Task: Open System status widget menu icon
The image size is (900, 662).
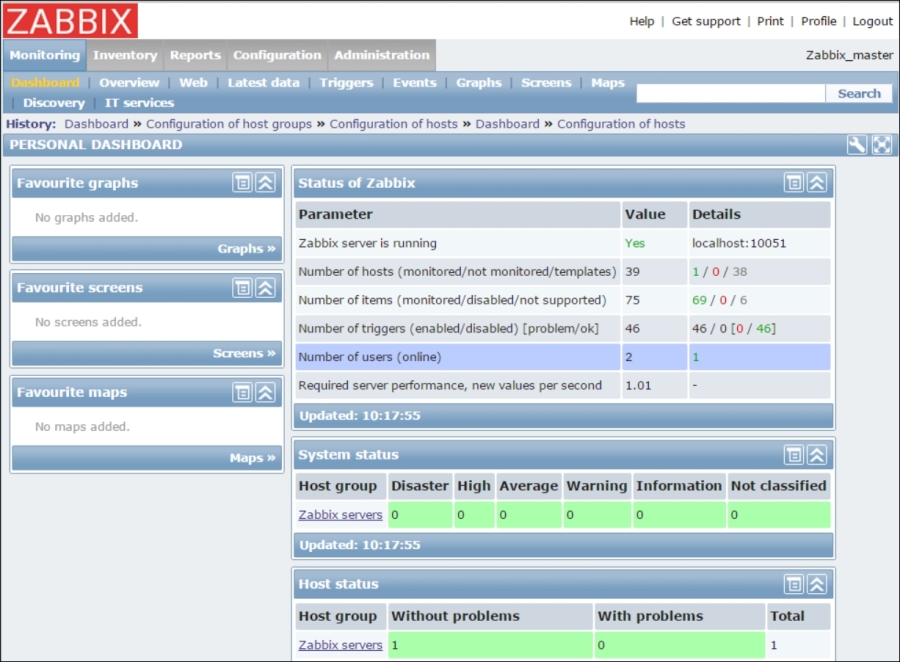Action: coord(794,455)
